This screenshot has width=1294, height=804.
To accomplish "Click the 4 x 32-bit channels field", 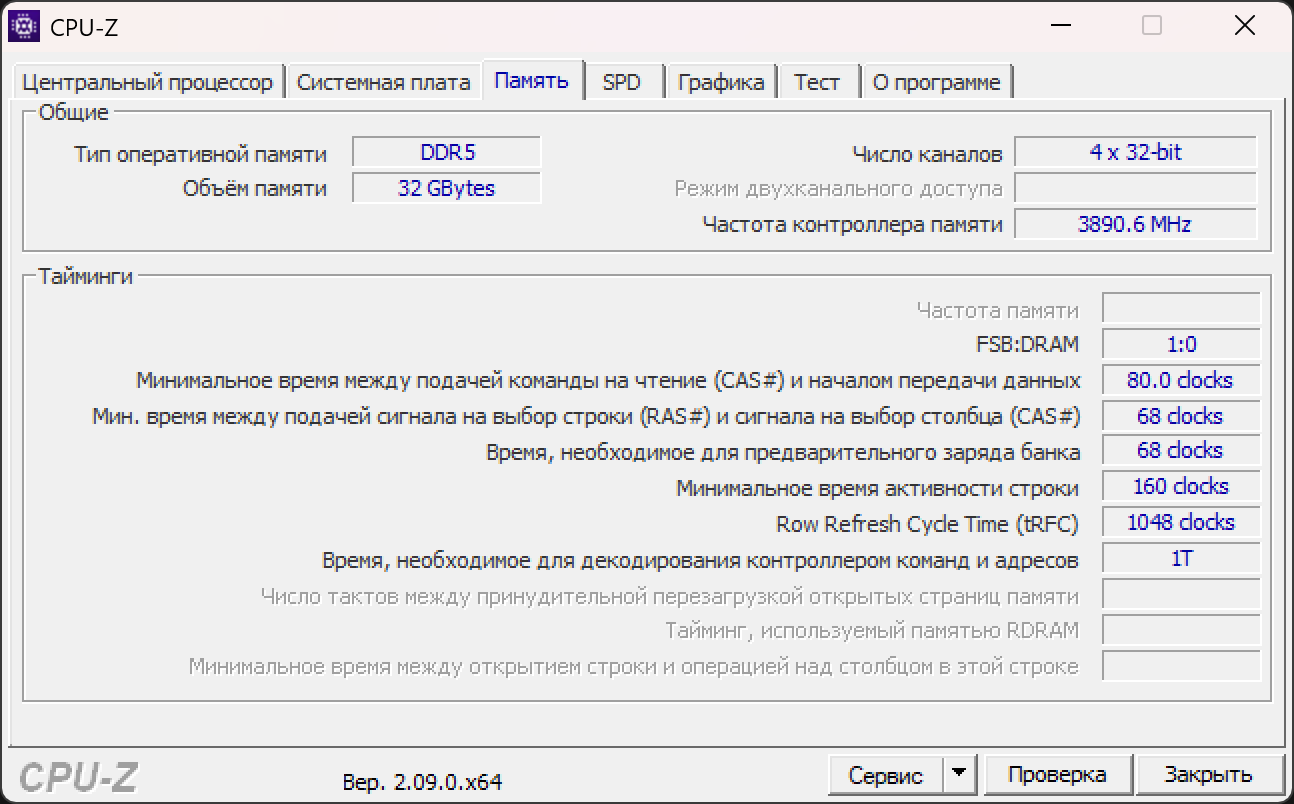I will (1136, 152).
